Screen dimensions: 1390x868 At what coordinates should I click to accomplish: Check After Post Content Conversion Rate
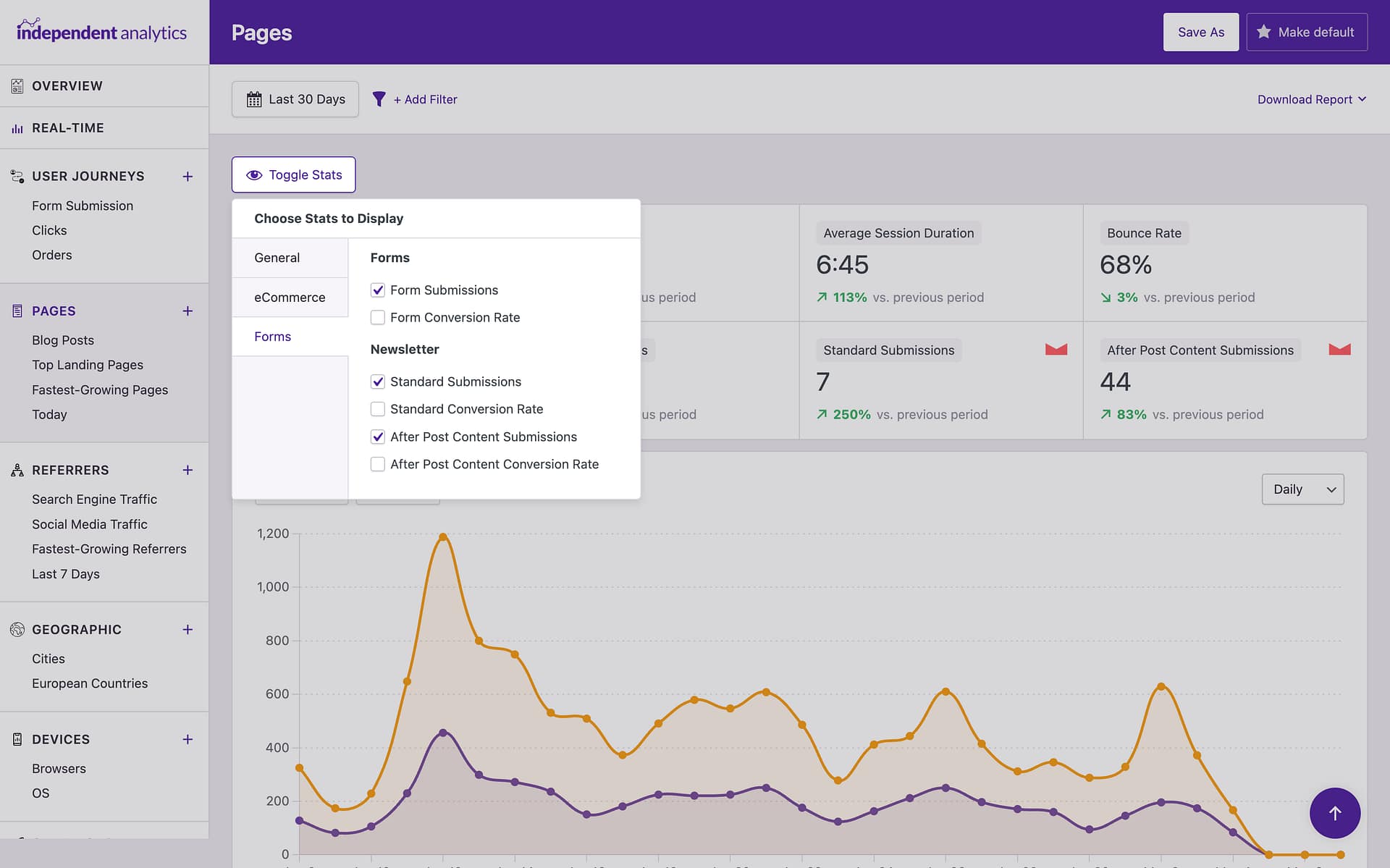pyautogui.click(x=378, y=465)
